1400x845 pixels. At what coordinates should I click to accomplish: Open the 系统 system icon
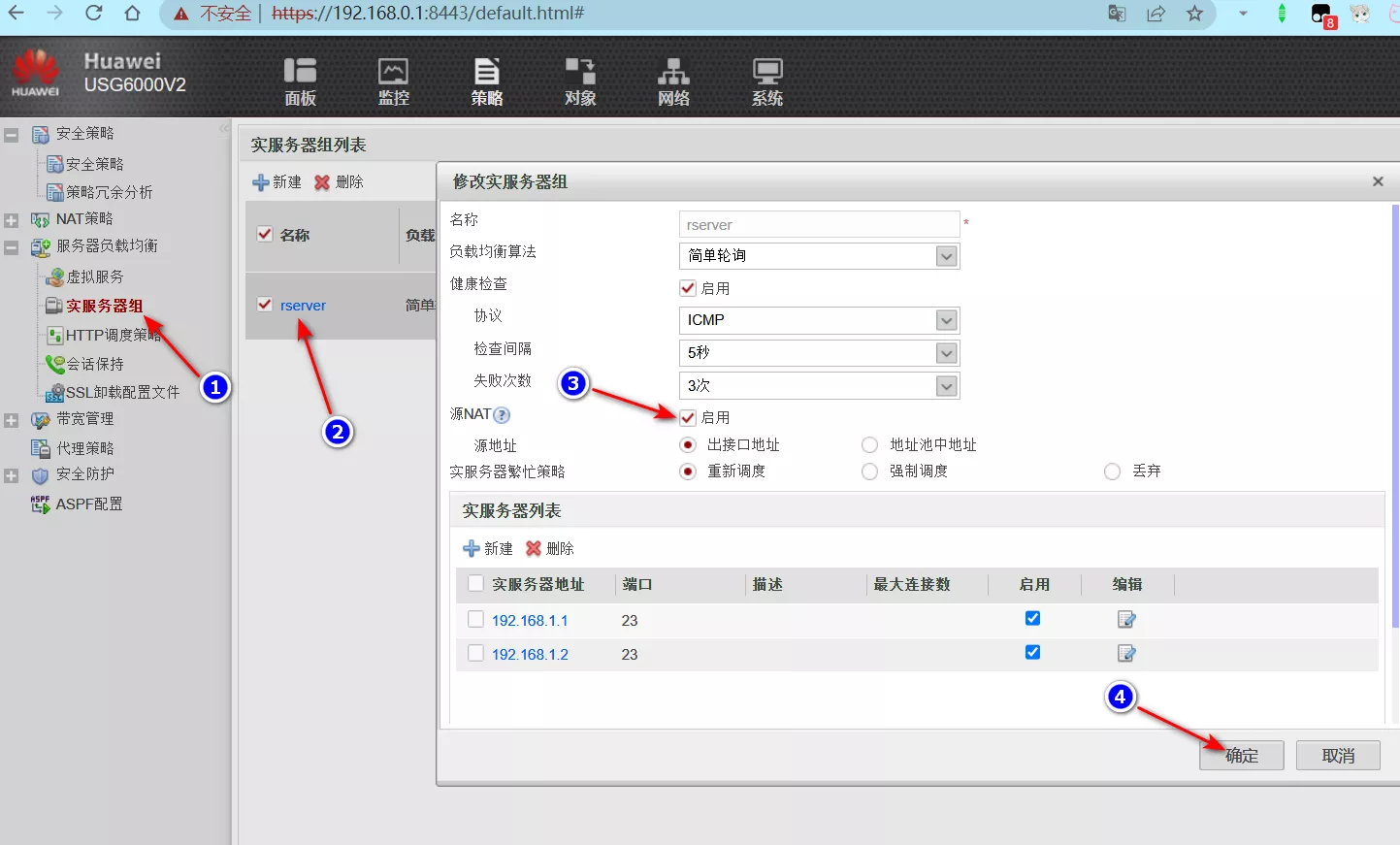[766, 81]
